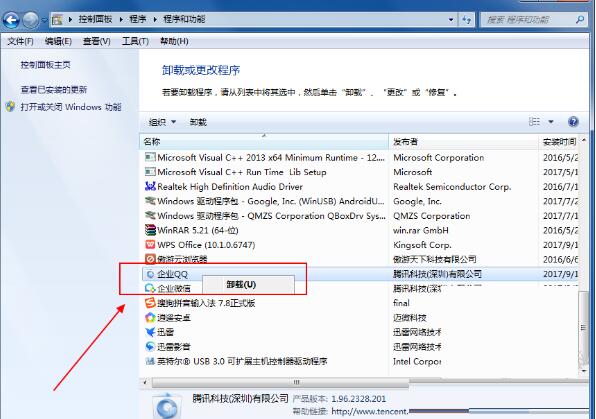This screenshot has height=419, width=596.
Task: Select the 英特尔 USB 3.0 driver icon
Action: tap(150, 361)
